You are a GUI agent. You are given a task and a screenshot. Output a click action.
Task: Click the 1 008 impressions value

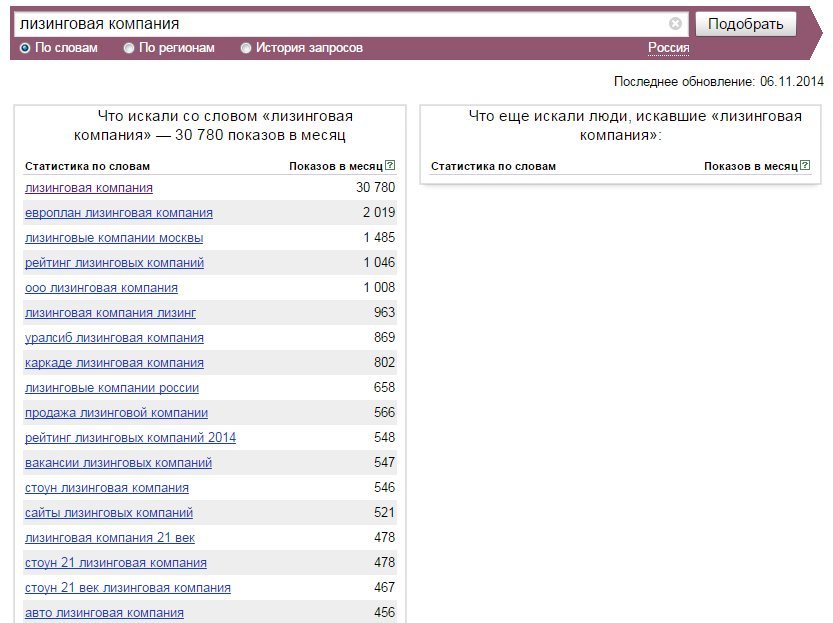coord(379,287)
